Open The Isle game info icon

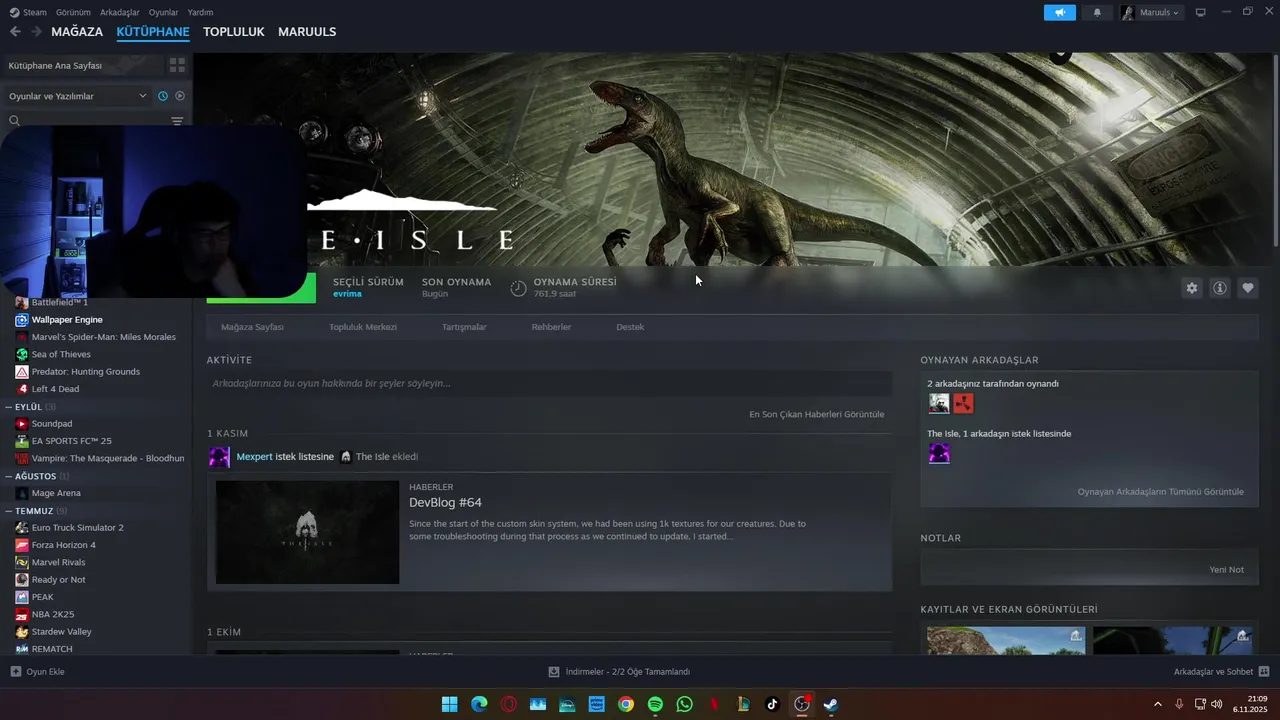1220,288
